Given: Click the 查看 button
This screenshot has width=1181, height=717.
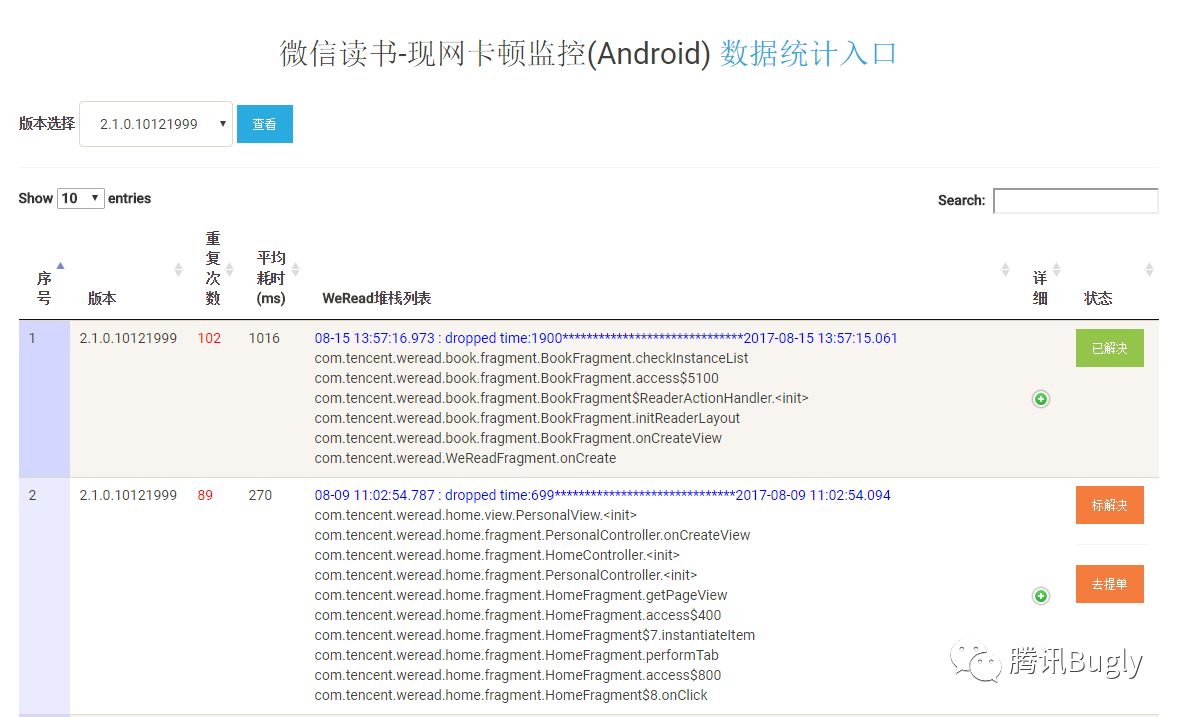Looking at the screenshot, I should click(x=264, y=124).
